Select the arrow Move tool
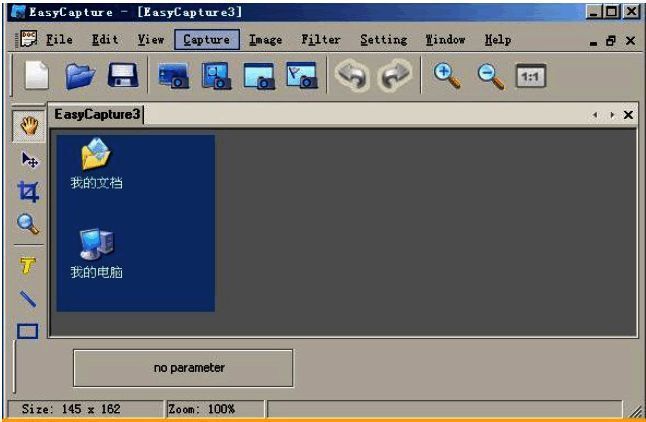 coord(29,159)
